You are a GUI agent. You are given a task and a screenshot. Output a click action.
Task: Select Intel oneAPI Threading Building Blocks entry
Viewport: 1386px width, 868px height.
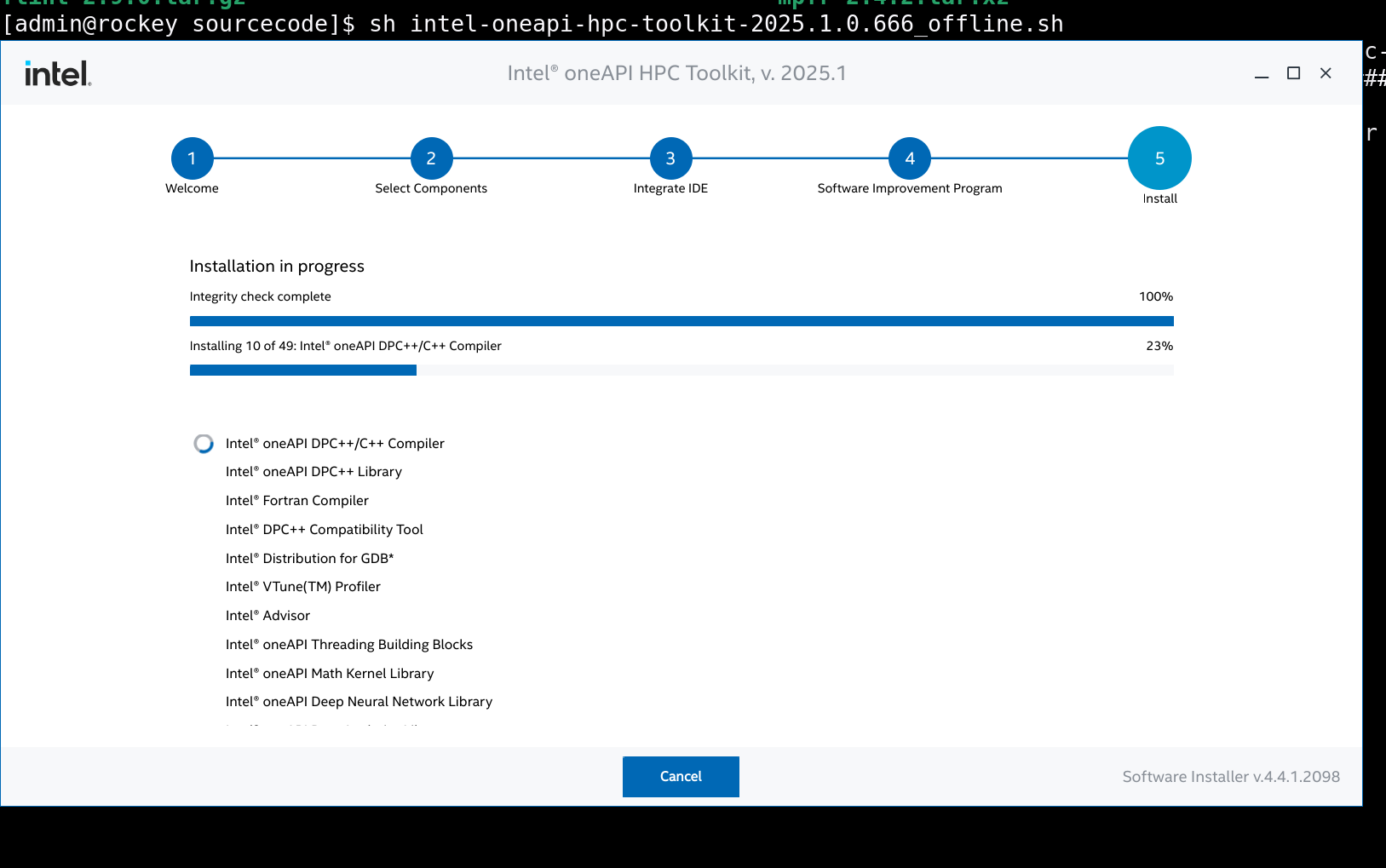tap(349, 645)
